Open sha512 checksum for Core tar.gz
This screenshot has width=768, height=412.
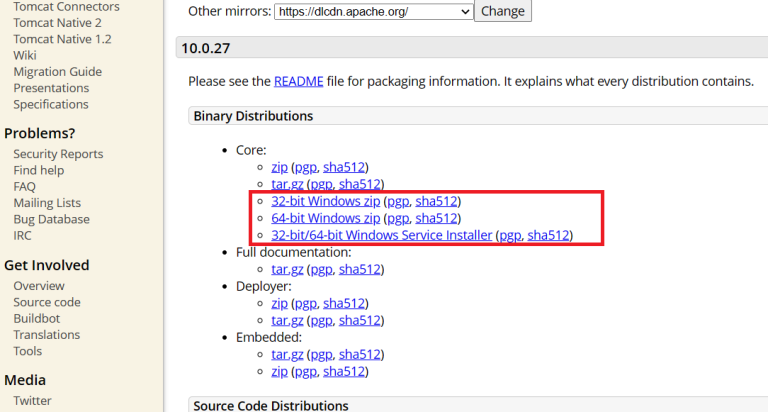click(360, 184)
